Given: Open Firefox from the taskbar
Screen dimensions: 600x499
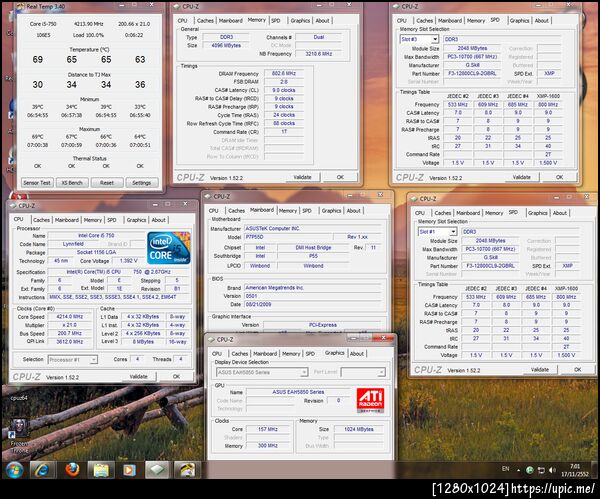Looking at the screenshot, I should click(x=72, y=470).
